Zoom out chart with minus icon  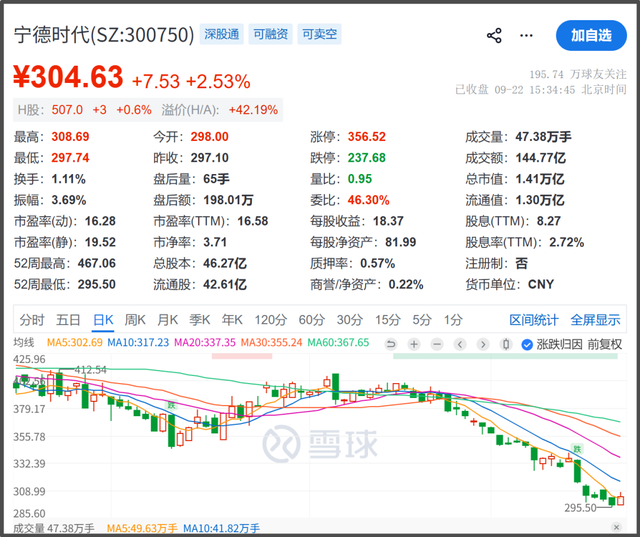pos(437,344)
